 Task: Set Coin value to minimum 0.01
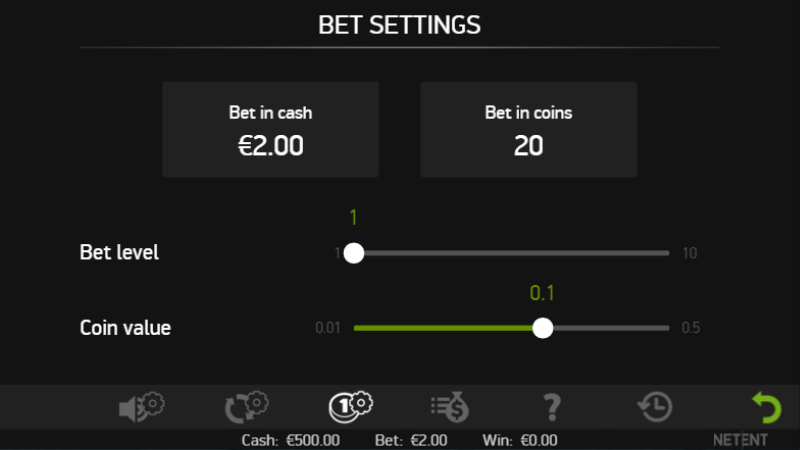click(x=355, y=328)
